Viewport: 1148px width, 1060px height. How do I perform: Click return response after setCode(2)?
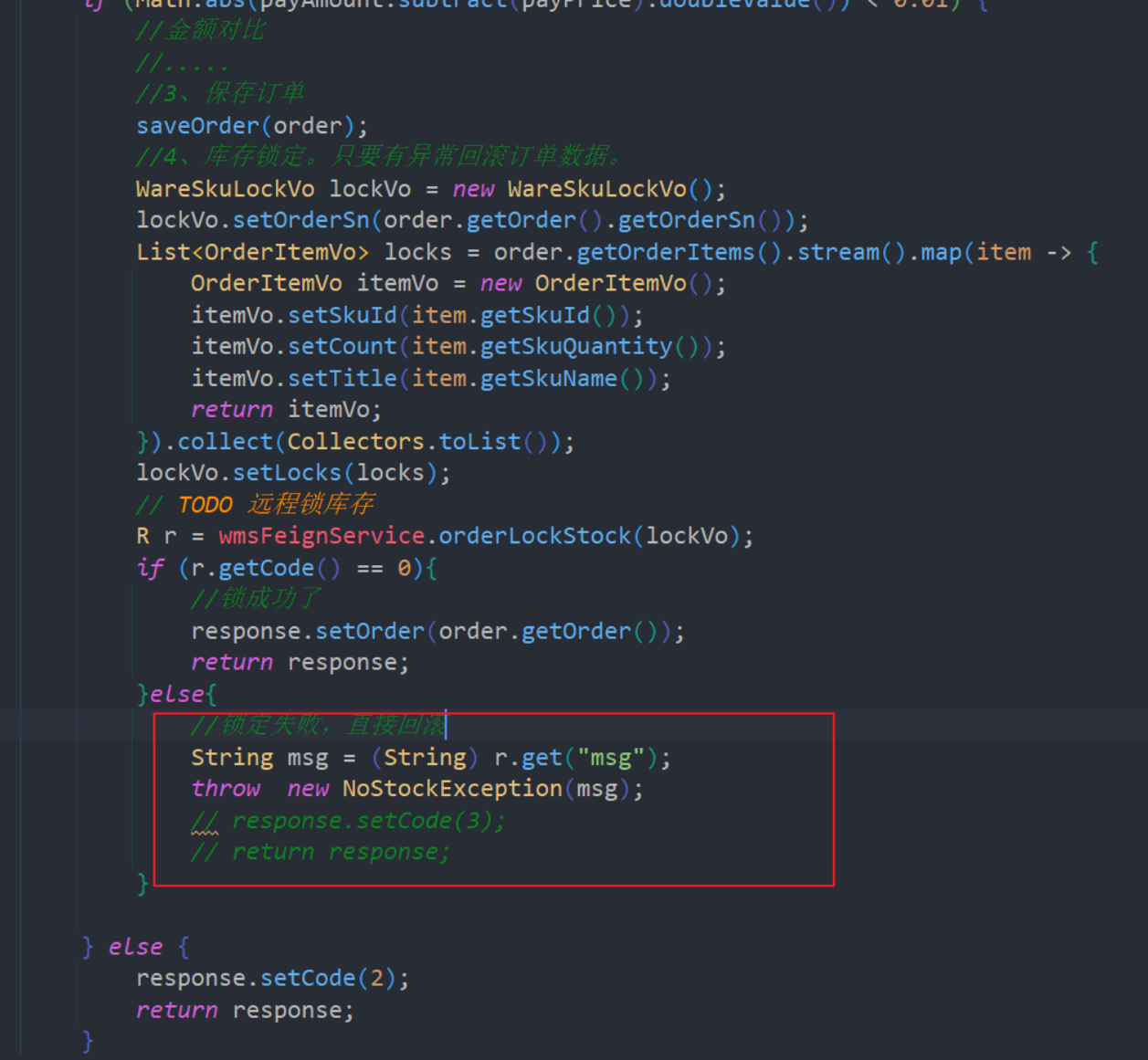click(245, 1010)
